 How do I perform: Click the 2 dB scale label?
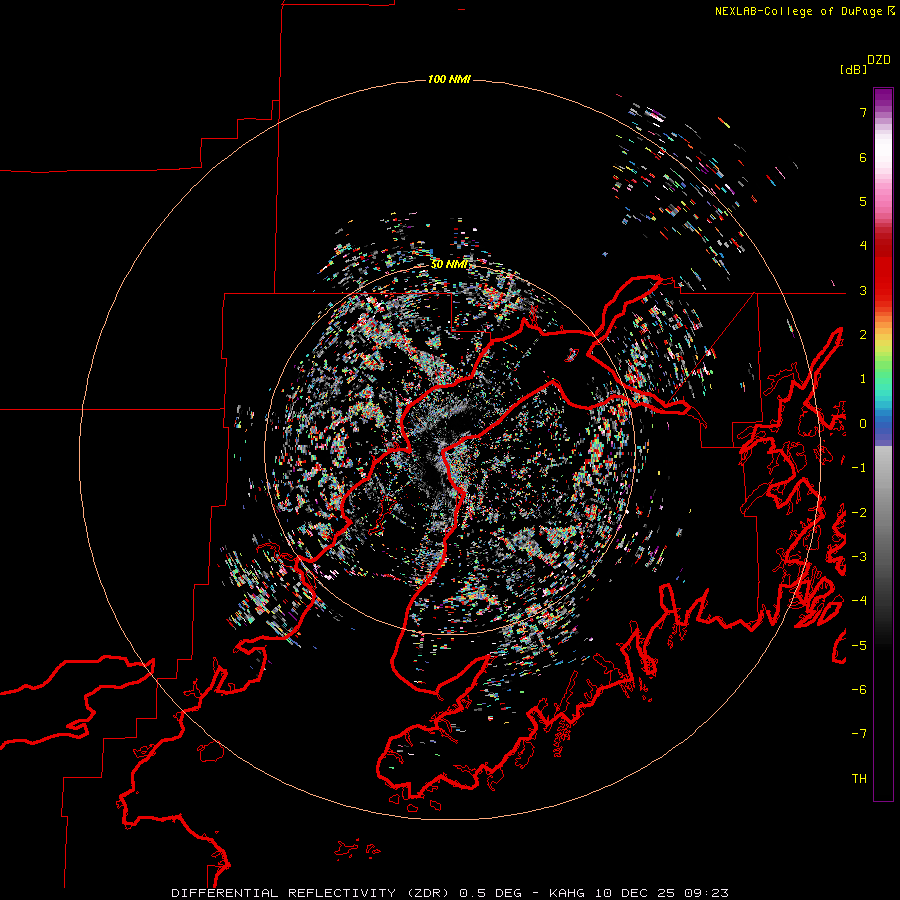coord(863,335)
